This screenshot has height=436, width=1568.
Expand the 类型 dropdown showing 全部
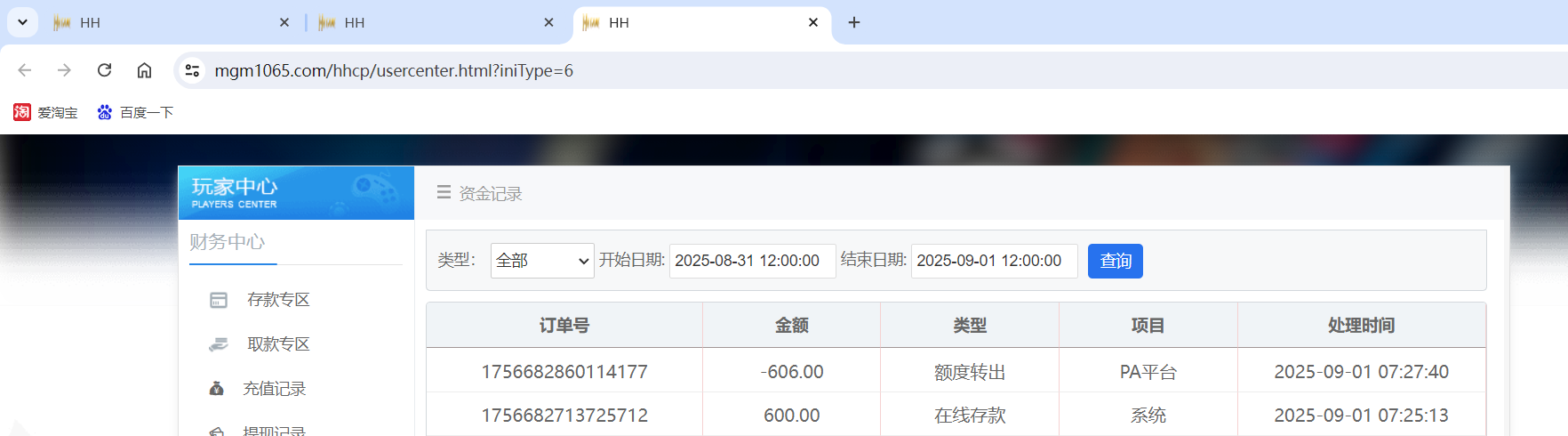[x=542, y=261]
